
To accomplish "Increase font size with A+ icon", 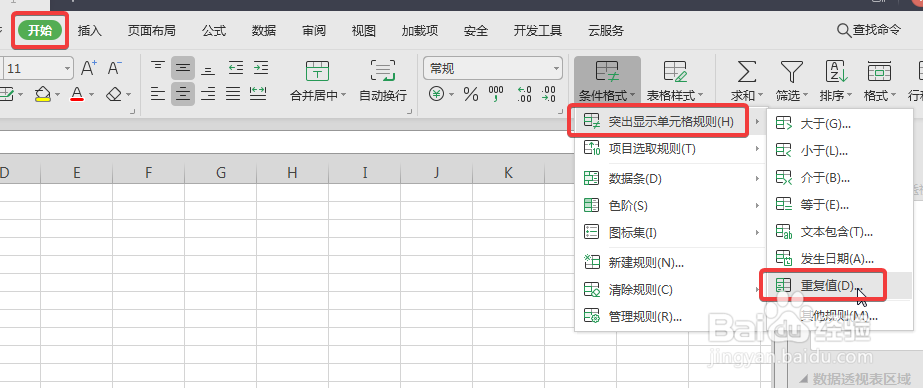I will point(88,68).
